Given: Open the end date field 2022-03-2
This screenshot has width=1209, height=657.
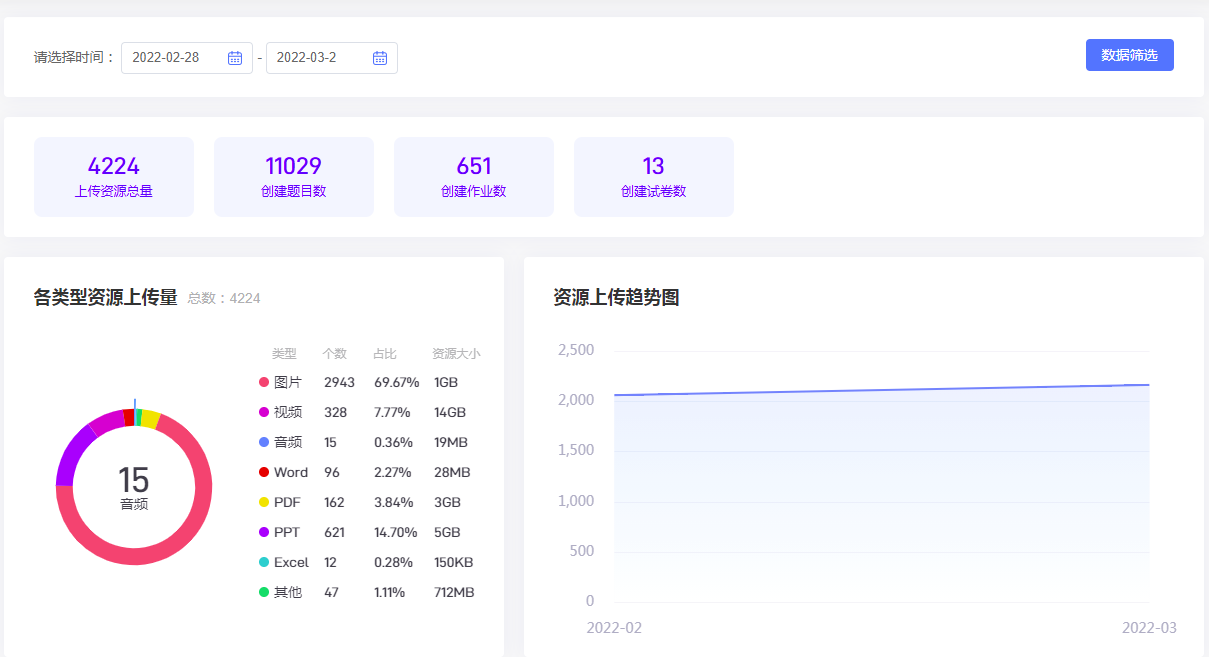Looking at the screenshot, I should (318, 58).
